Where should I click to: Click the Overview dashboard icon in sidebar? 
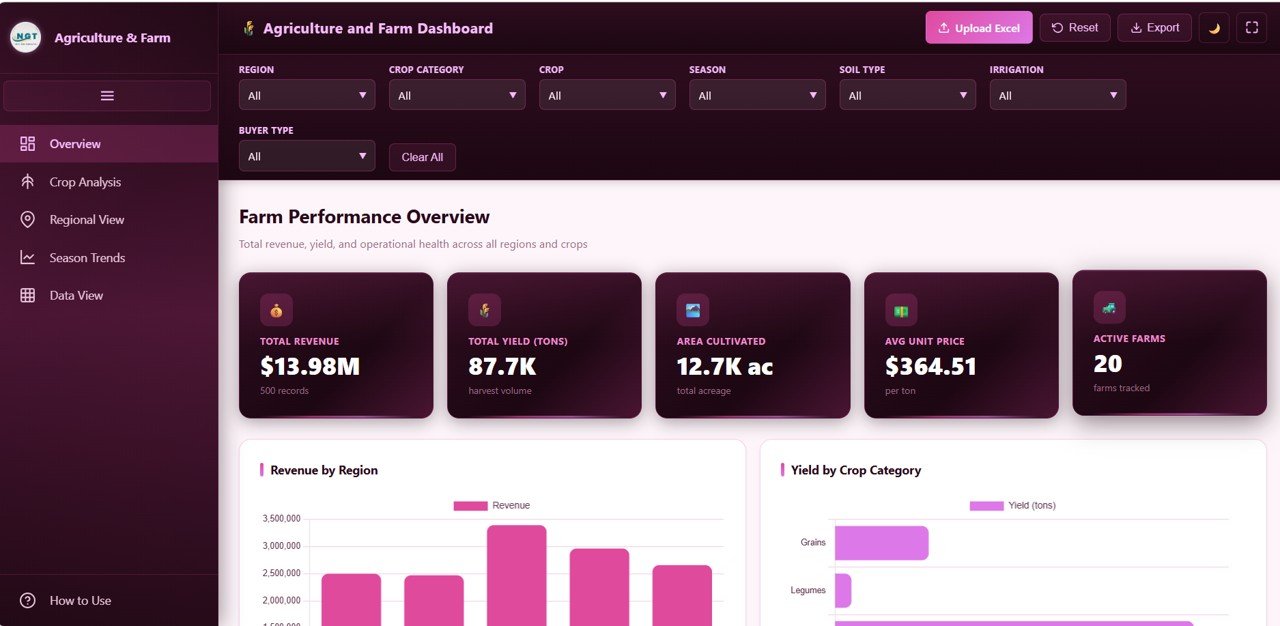pyautogui.click(x=27, y=143)
